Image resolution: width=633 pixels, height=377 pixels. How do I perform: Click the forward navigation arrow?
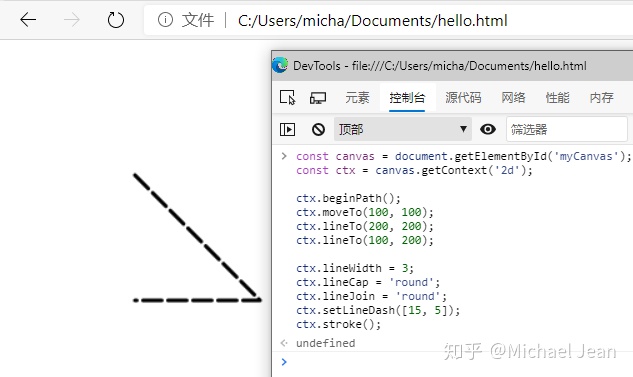(71, 19)
